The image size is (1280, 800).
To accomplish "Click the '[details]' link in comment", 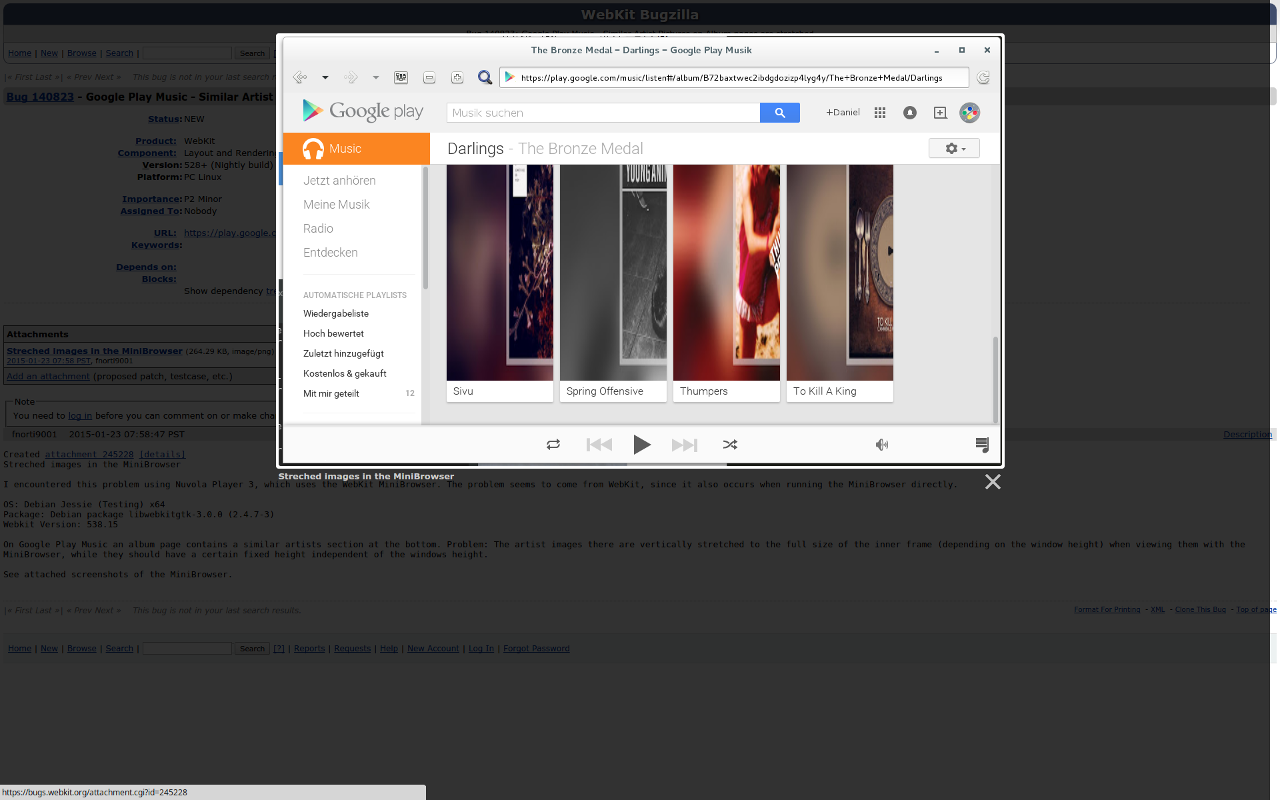I will pos(162,455).
